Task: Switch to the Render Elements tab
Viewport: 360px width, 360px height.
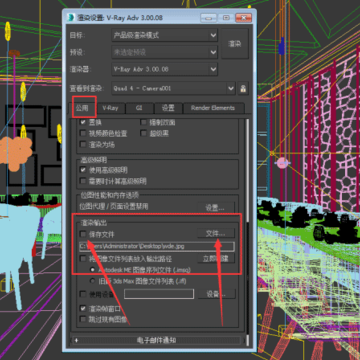Action: (x=213, y=108)
